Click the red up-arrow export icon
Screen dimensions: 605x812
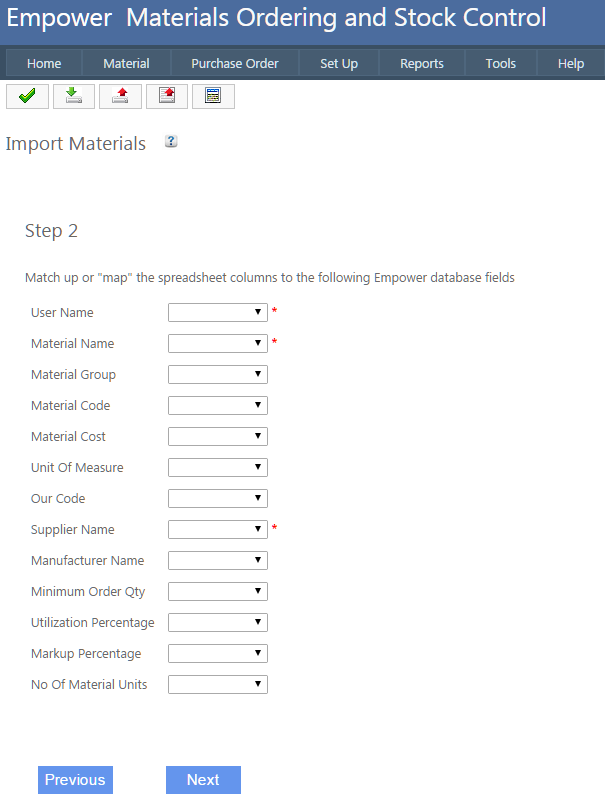point(120,96)
